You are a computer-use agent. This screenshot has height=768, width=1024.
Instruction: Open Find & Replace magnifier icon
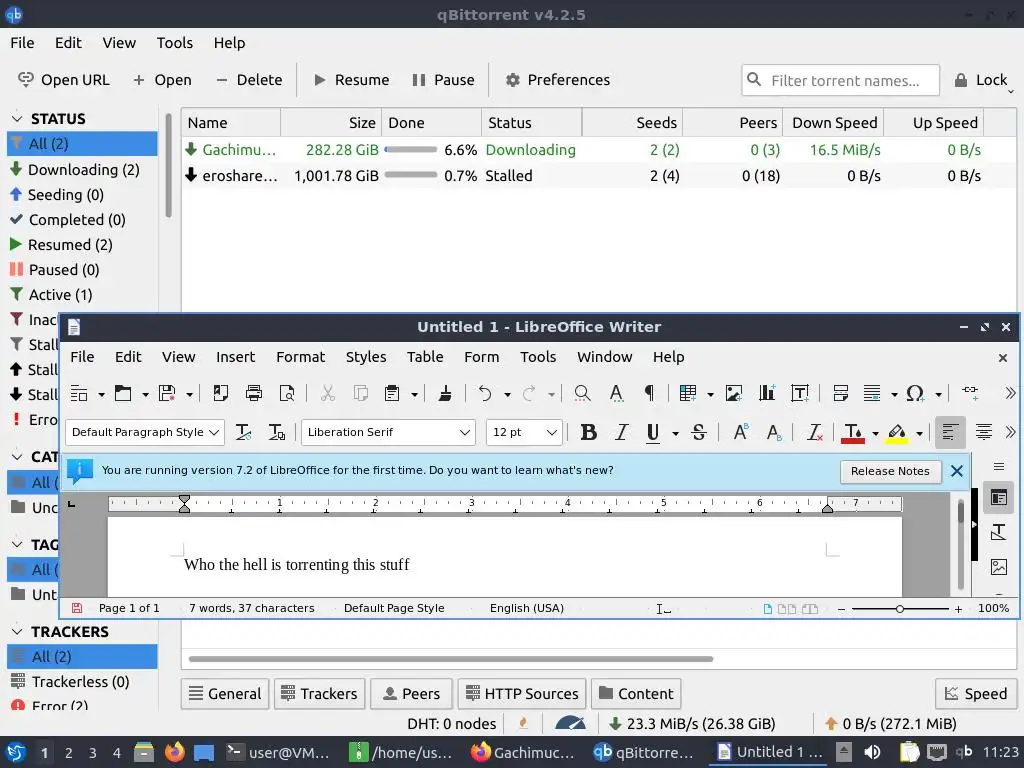coord(582,393)
